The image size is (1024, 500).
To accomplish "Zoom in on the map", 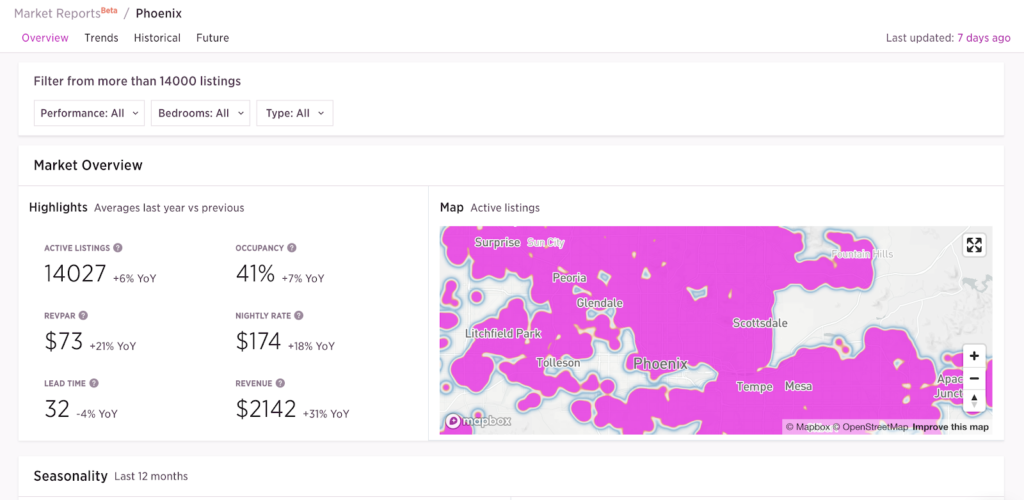I will [x=974, y=356].
